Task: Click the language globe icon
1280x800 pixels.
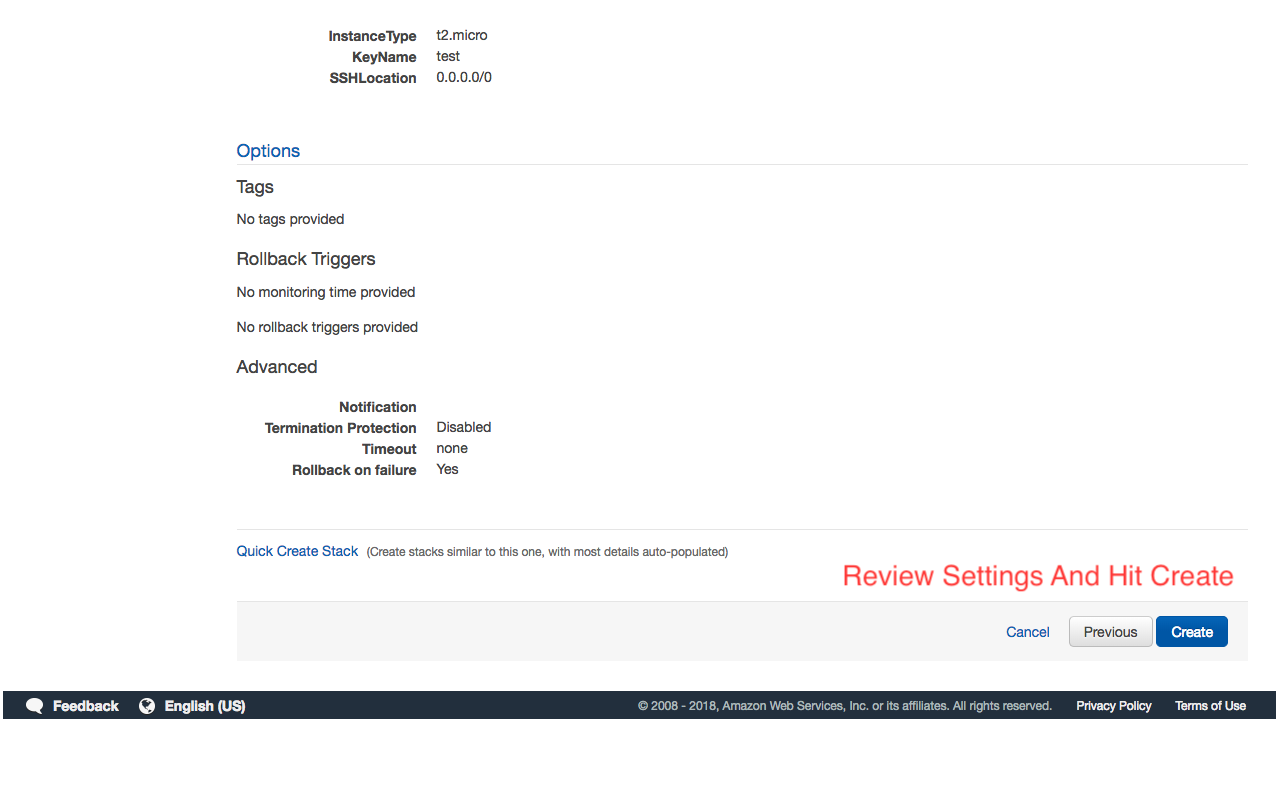Action: click(x=147, y=706)
